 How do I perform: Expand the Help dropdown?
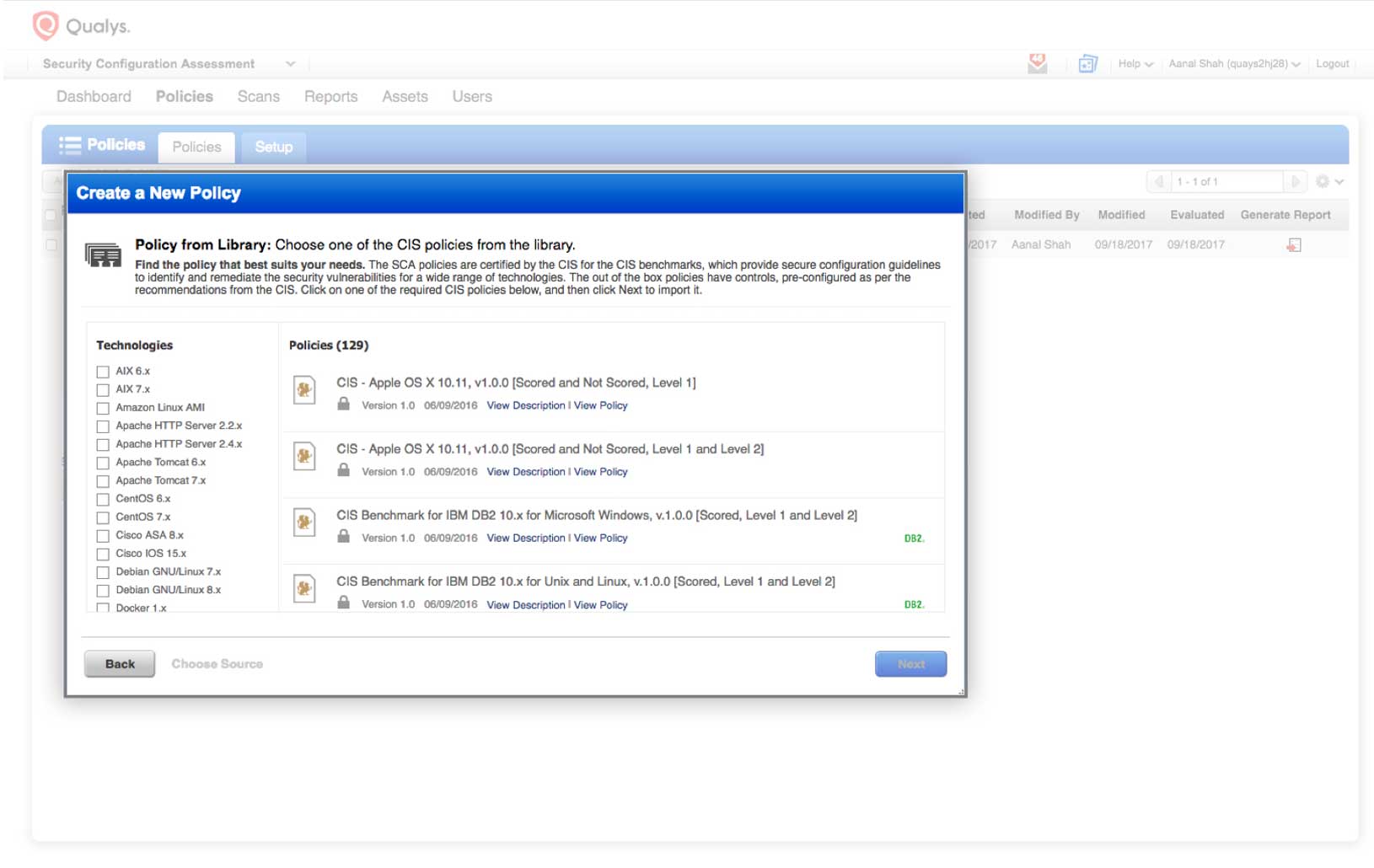(1135, 63)
